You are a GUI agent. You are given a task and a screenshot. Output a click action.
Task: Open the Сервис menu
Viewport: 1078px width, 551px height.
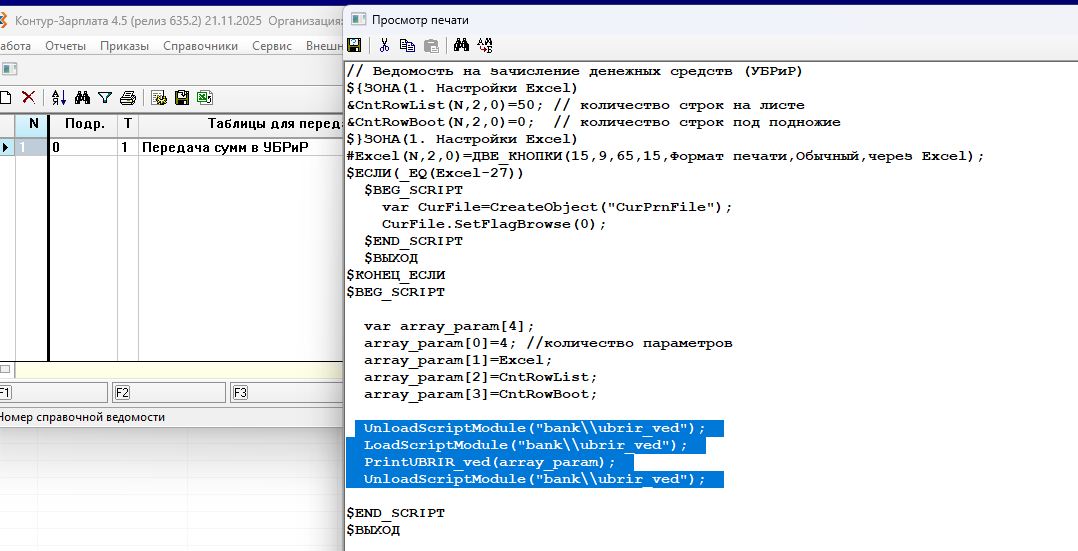(272, 46)
